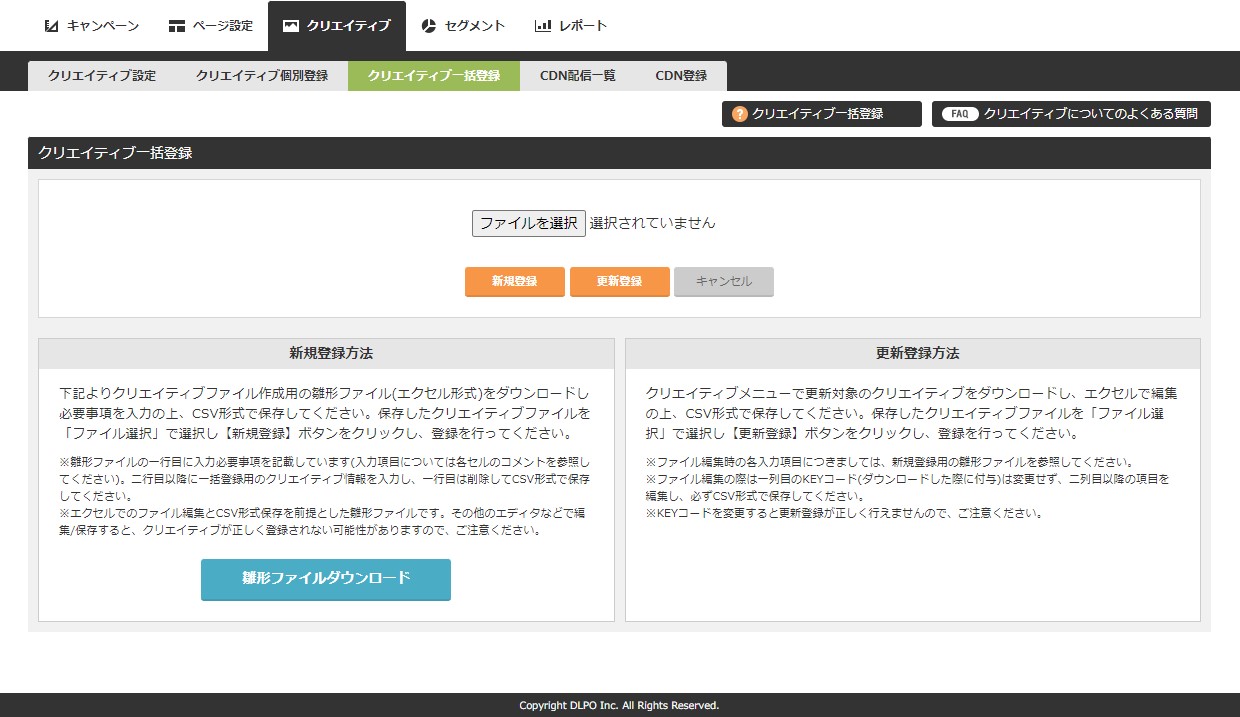1240x717 pixels.
Task: Click the segment pie chart icon
Action: coord(429,26)
